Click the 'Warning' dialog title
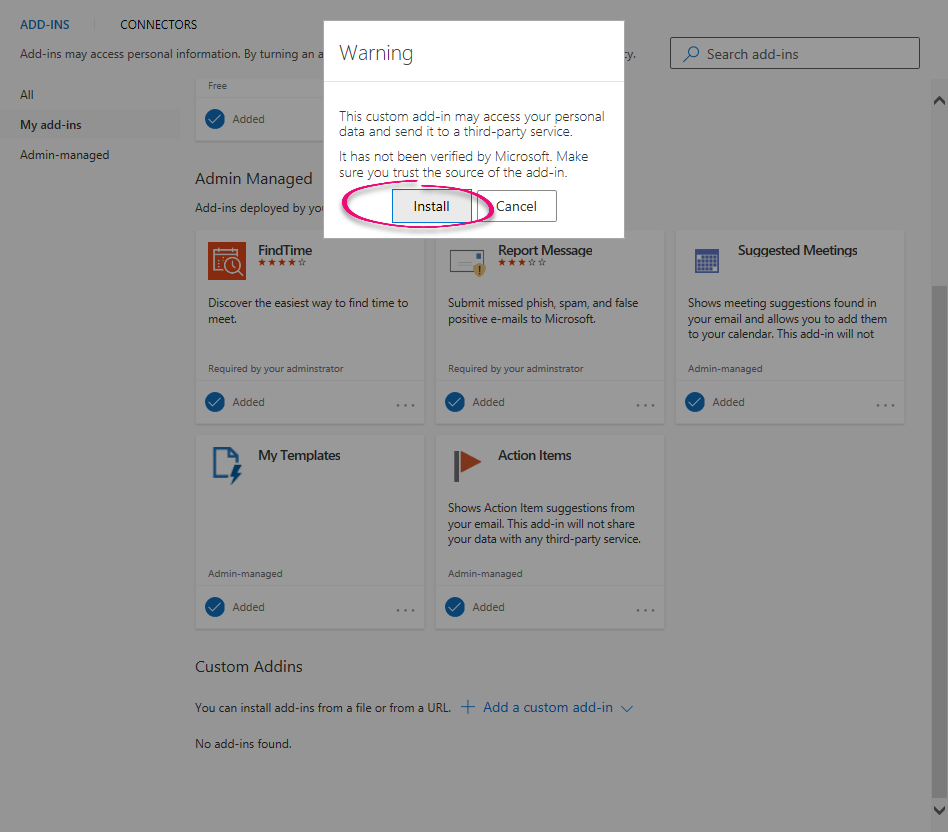 pos(376,53)
